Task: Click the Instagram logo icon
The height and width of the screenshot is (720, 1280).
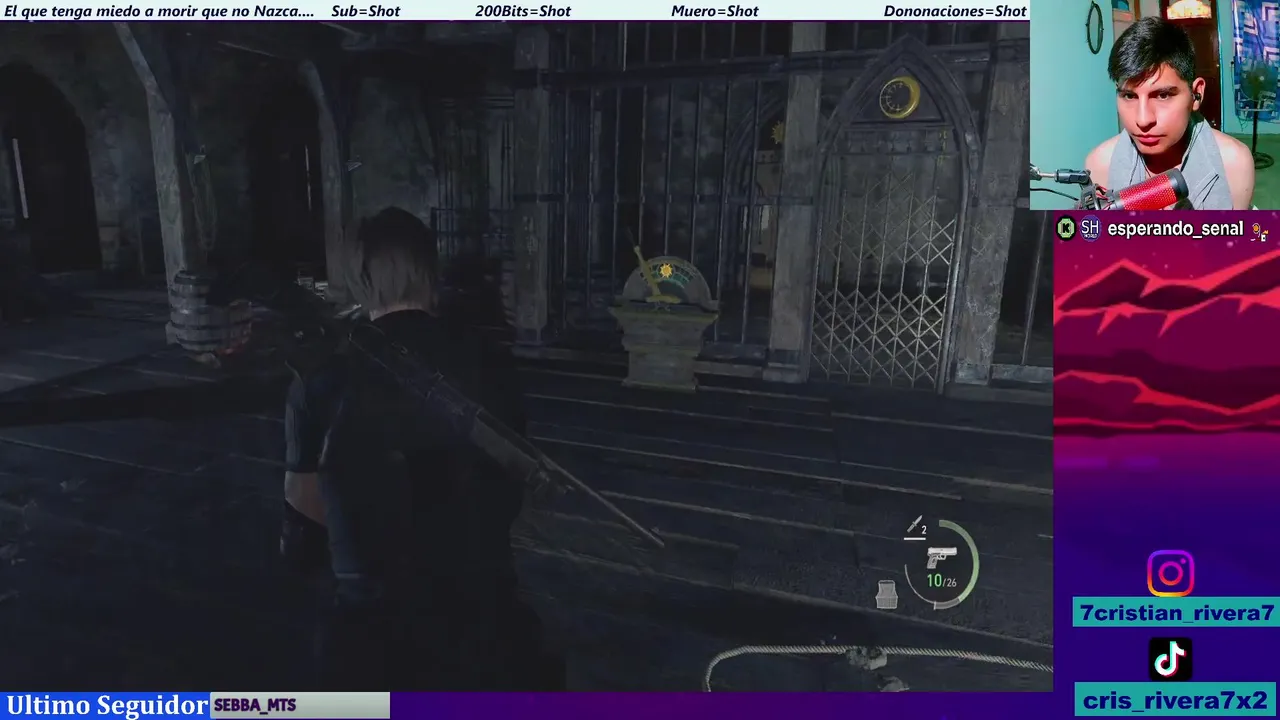Action: point(1170,574)
